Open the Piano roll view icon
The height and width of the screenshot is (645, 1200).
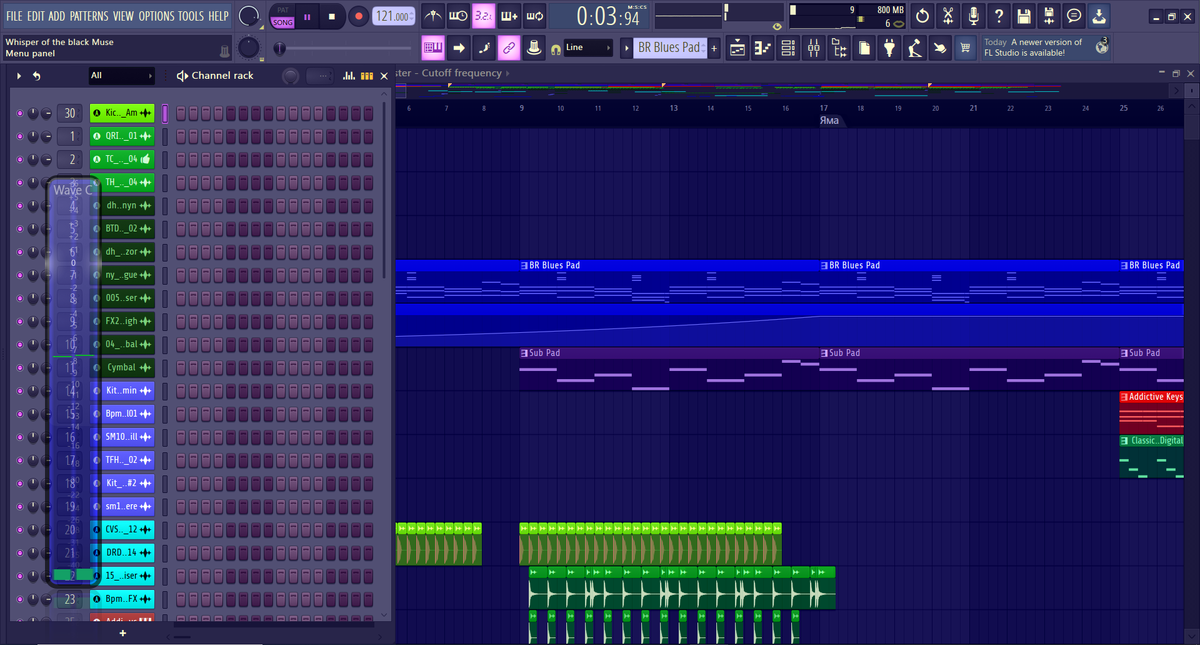tap(763, 47)
